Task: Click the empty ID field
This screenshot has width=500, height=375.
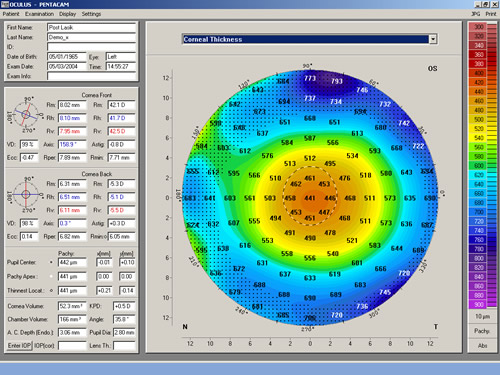Action: [x=91, y=47]
